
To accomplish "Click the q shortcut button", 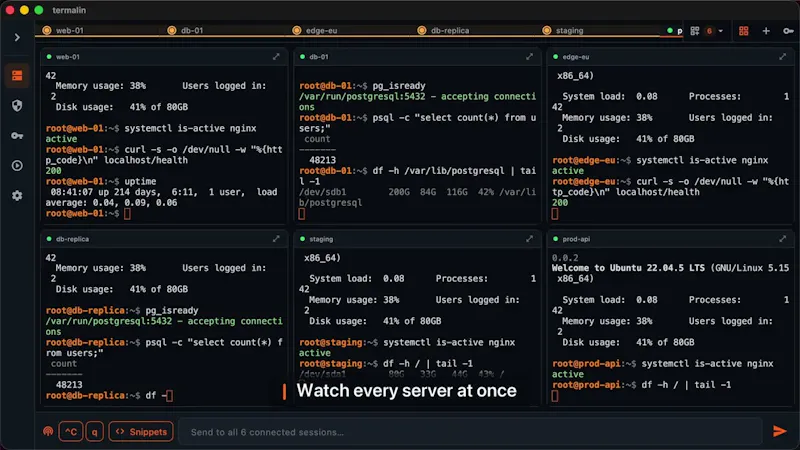I will pos(94,432).
